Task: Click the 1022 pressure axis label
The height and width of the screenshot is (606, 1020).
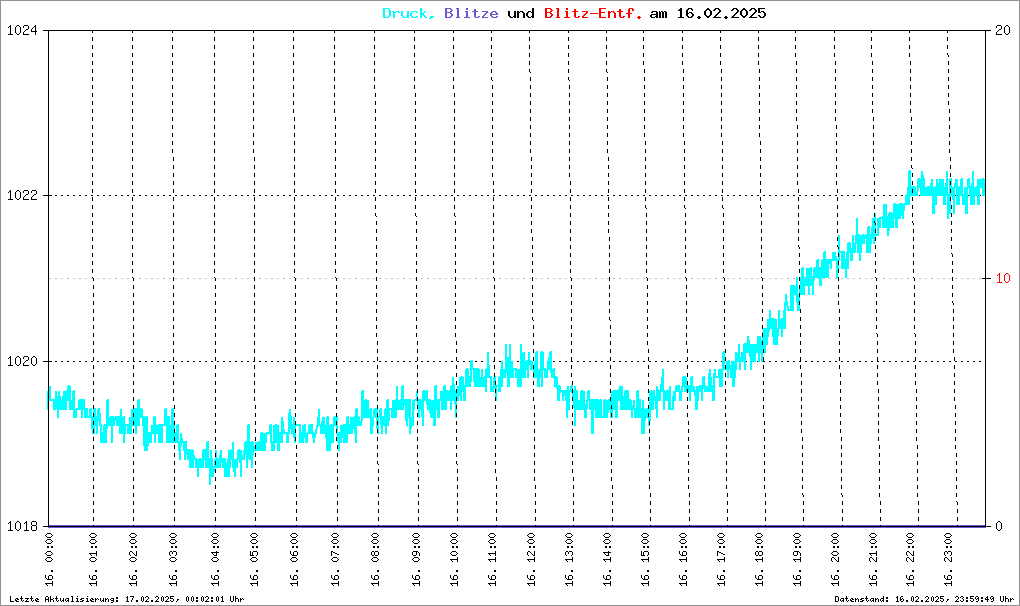Action: pos(21,195)
